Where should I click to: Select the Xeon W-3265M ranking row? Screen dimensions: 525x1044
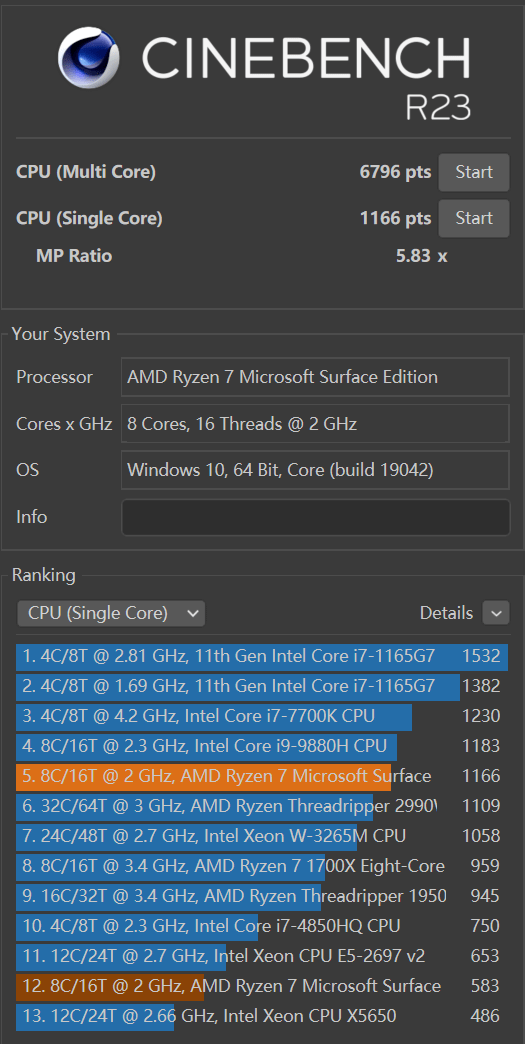(262, 836)
